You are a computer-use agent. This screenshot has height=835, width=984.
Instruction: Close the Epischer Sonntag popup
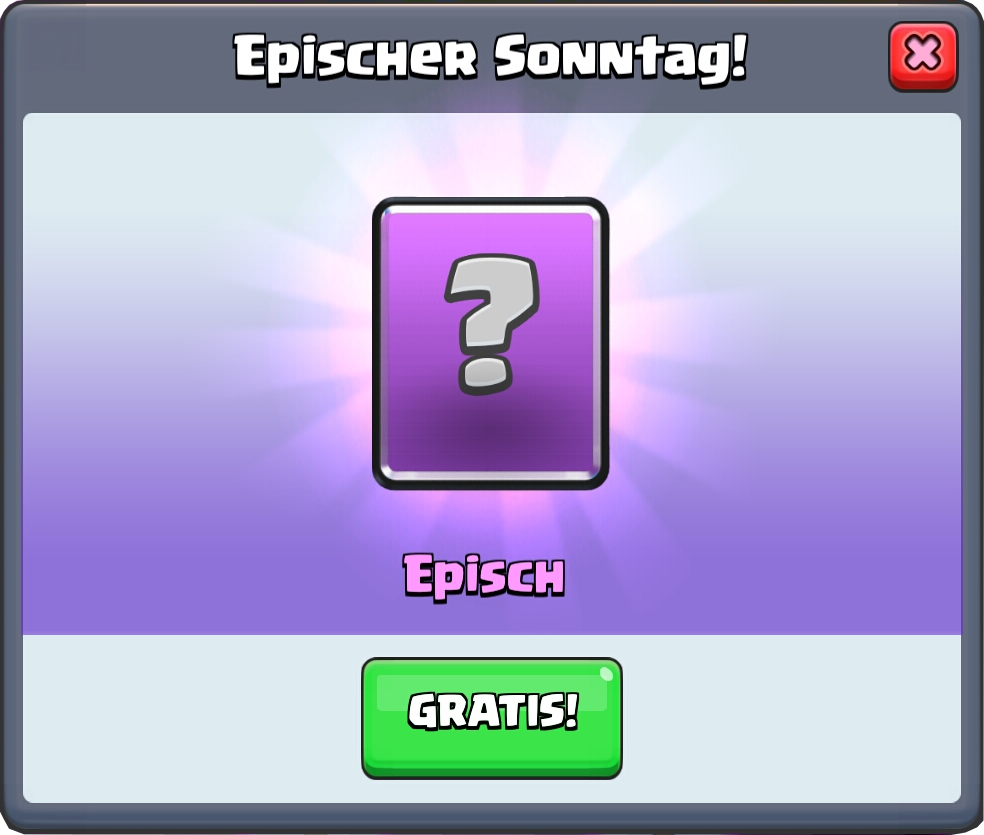(923, 56)
